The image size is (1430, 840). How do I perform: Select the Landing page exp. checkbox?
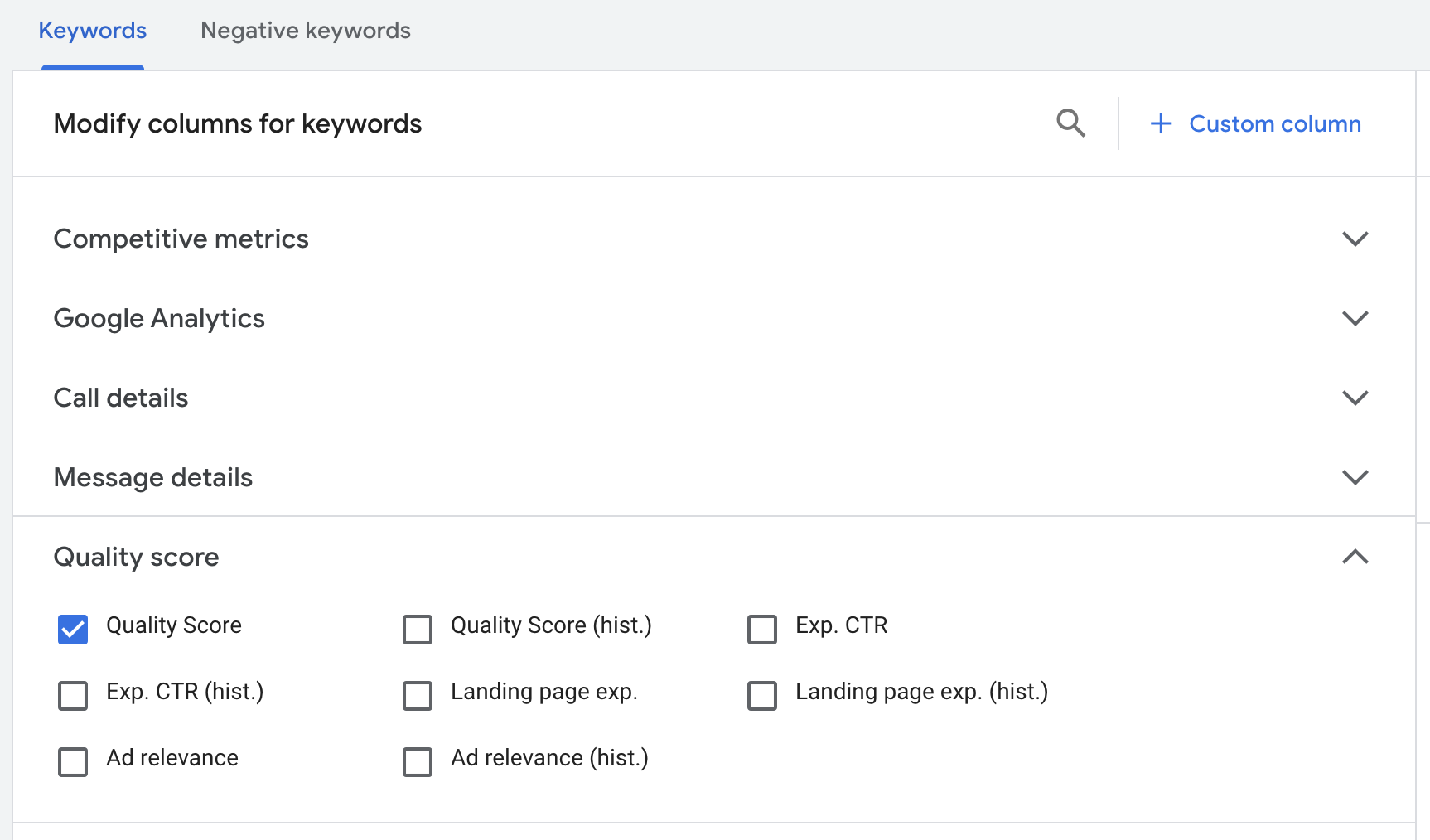click(x=418, y=695)
